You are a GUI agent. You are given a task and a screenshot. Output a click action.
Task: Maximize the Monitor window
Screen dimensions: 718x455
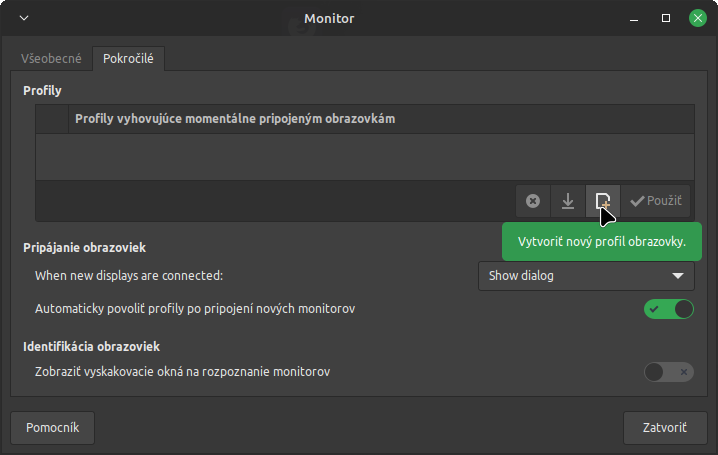(665, 18)
